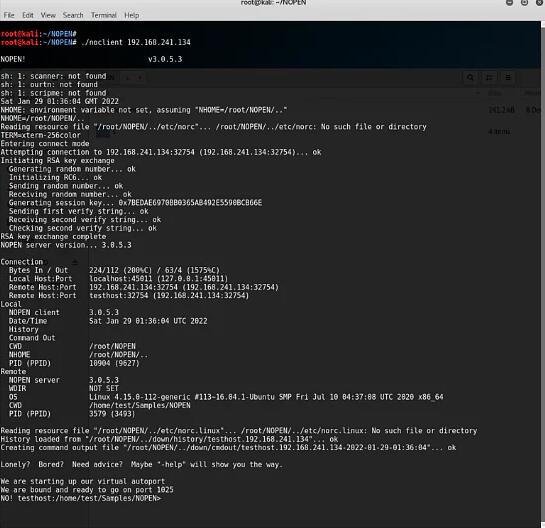Click the ./noclient 192.168.241.134 command line
The width and height of the screenshot is (545, 528).
(x=136, y=42)
